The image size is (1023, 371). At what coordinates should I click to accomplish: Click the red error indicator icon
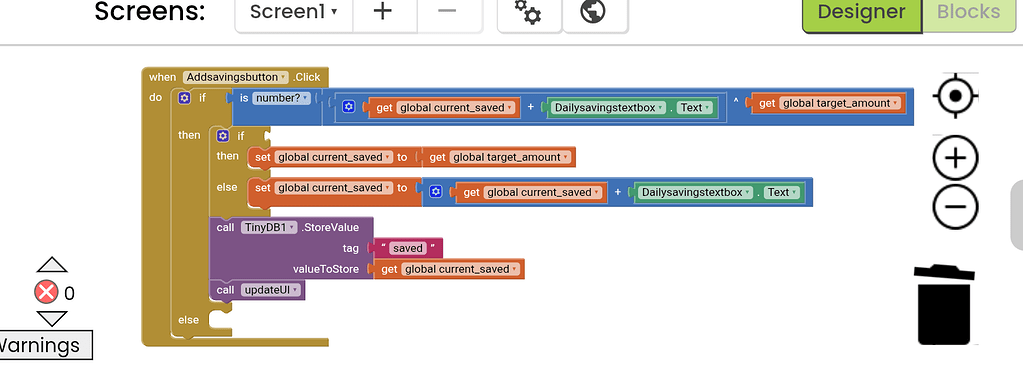point(46,293)
